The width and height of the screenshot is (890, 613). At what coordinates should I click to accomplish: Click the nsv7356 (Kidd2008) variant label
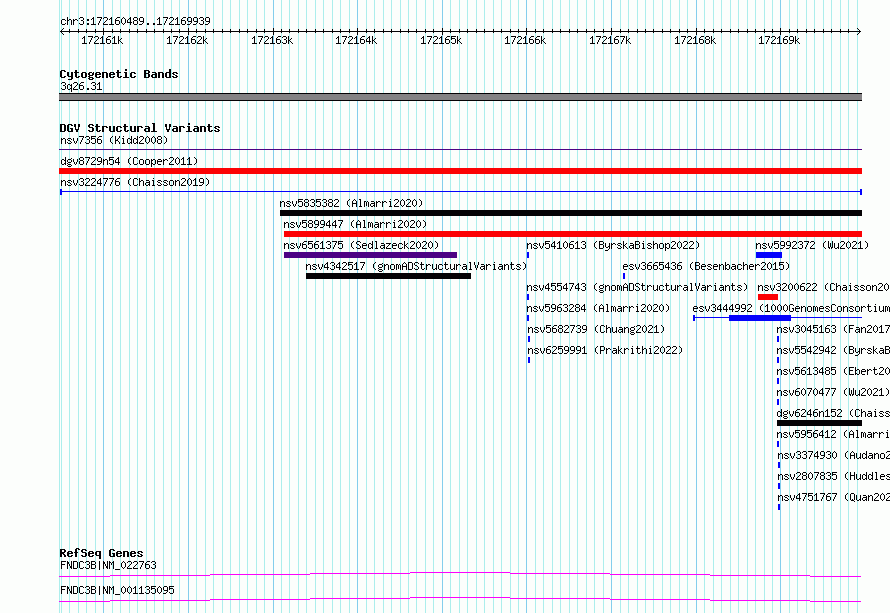[x=114, y=140]
